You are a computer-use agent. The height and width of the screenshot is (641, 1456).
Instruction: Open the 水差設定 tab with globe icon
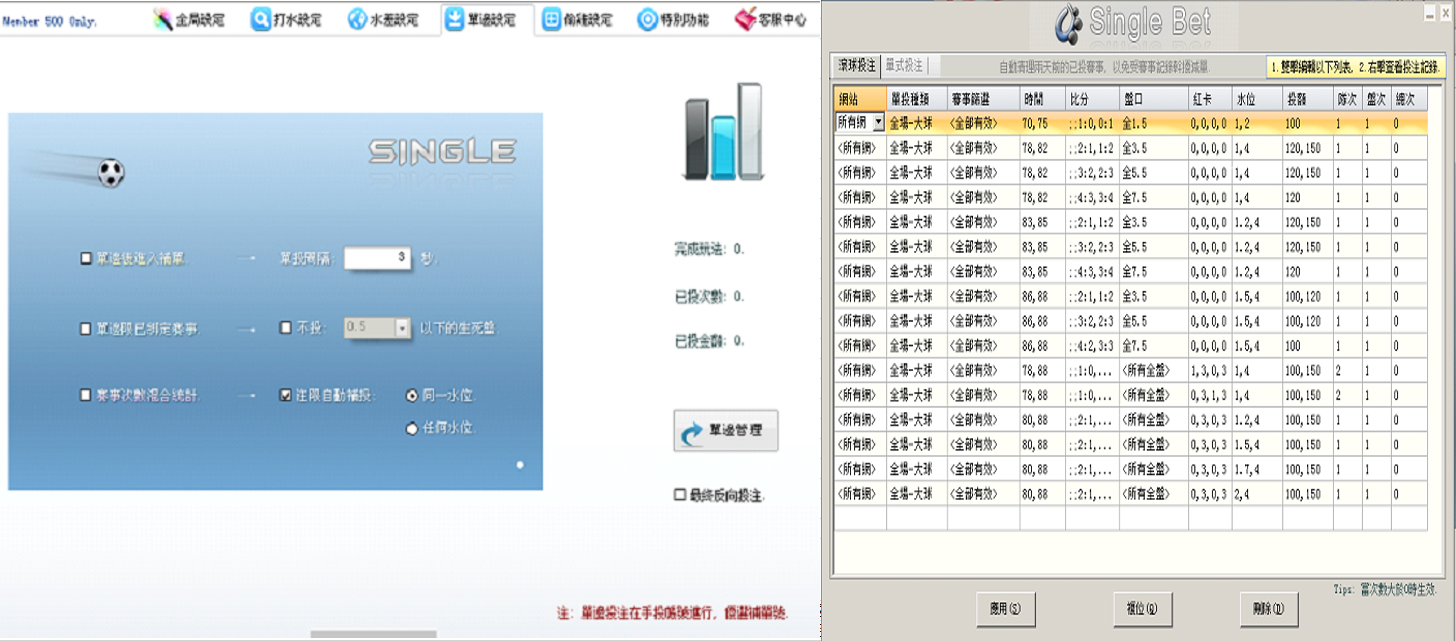(384, 19)
